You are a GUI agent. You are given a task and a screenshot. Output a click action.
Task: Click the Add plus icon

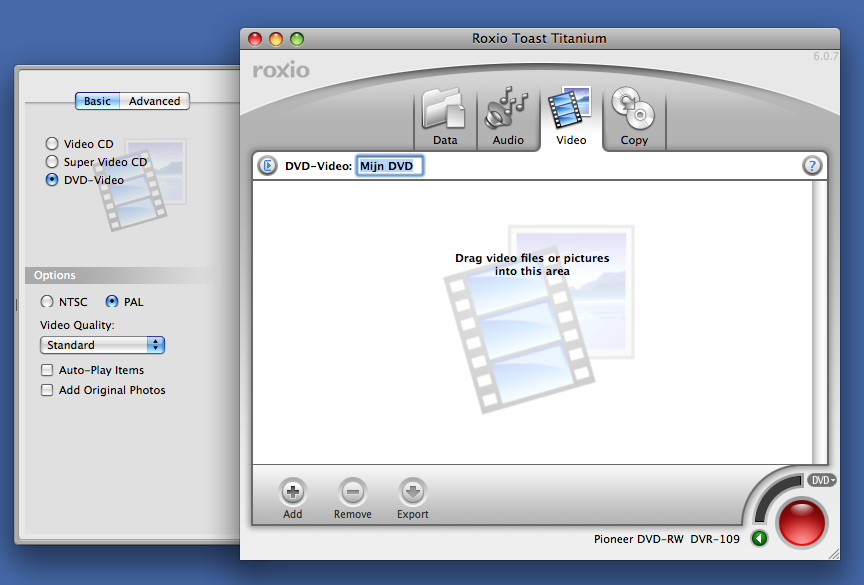point(292,492)
